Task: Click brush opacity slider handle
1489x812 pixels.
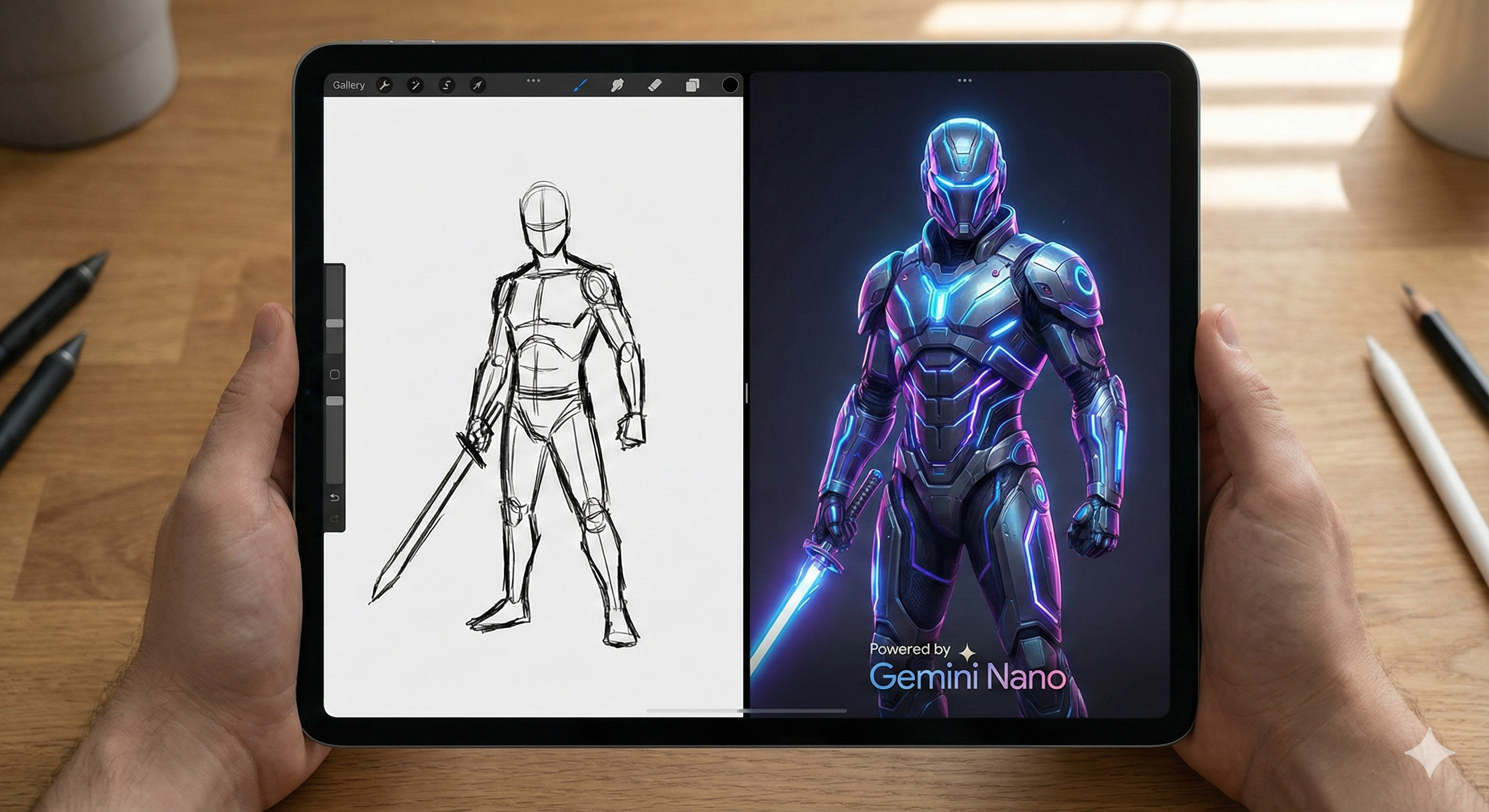Action: point(335,401)
